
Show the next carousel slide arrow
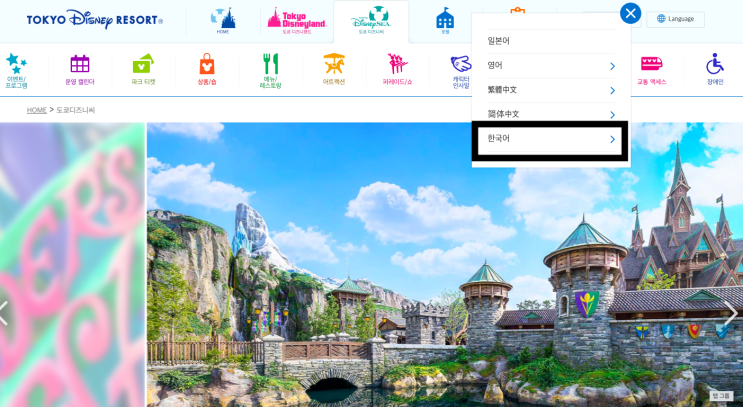click(x=732, y=313)
